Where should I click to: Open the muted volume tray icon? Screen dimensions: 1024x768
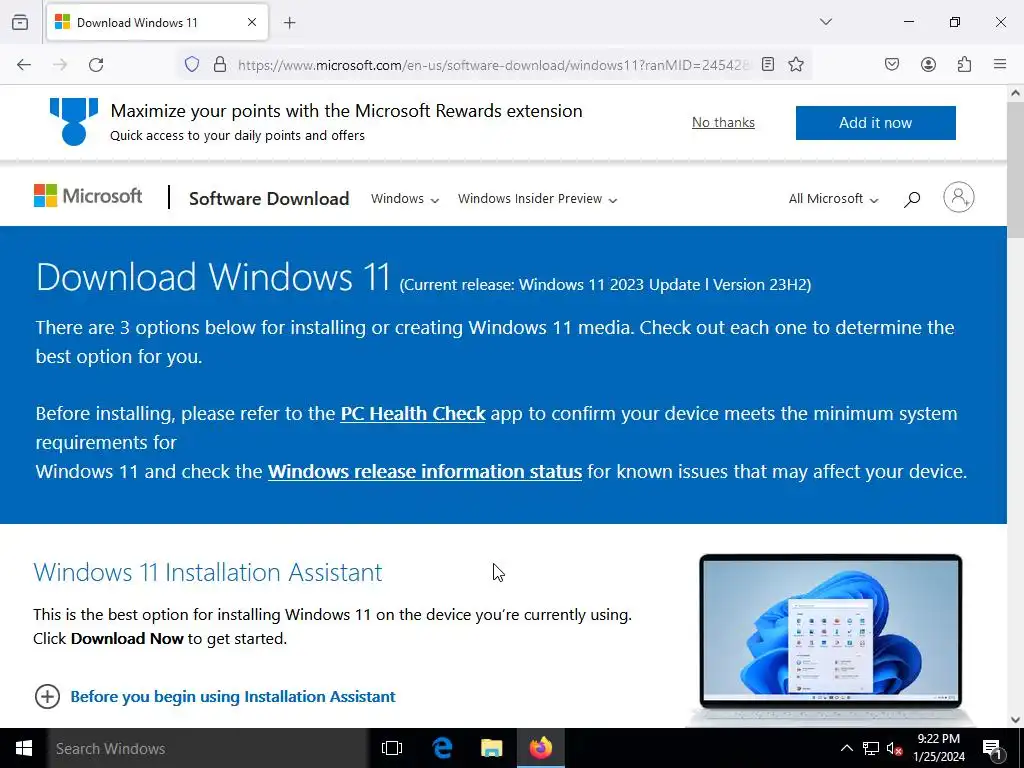(894, 748)
